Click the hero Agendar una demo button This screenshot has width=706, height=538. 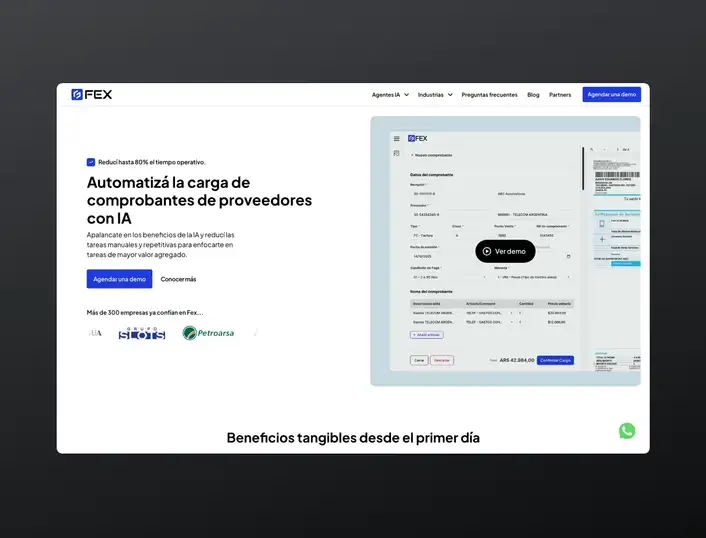(x=119, y=279)
